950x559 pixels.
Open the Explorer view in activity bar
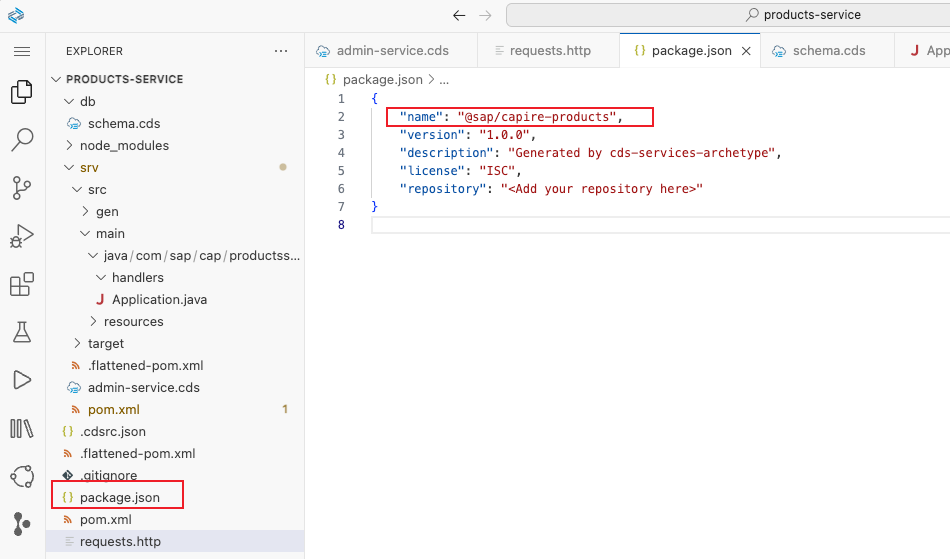coord(21,93)
